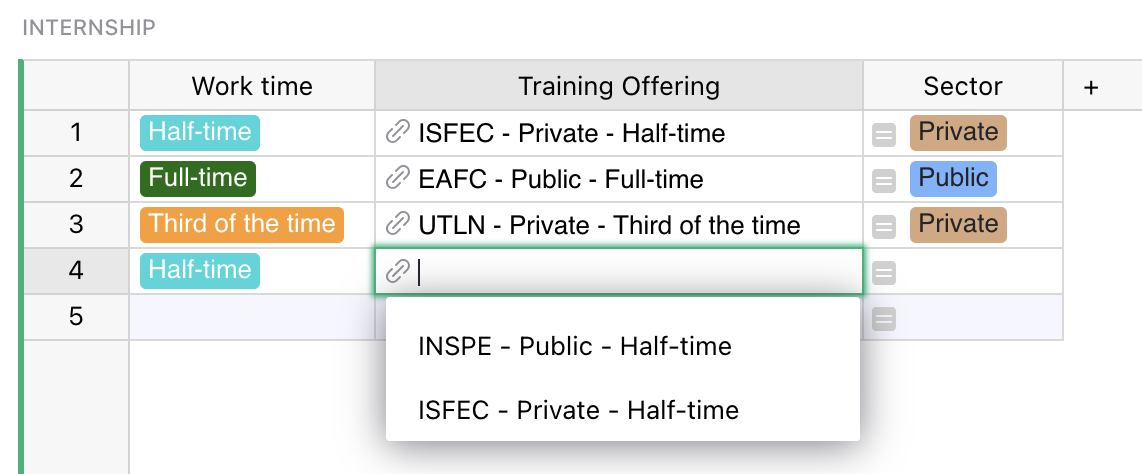
Task: Choose INSPE - Public - Half-time option
Action: click(575, 347)
